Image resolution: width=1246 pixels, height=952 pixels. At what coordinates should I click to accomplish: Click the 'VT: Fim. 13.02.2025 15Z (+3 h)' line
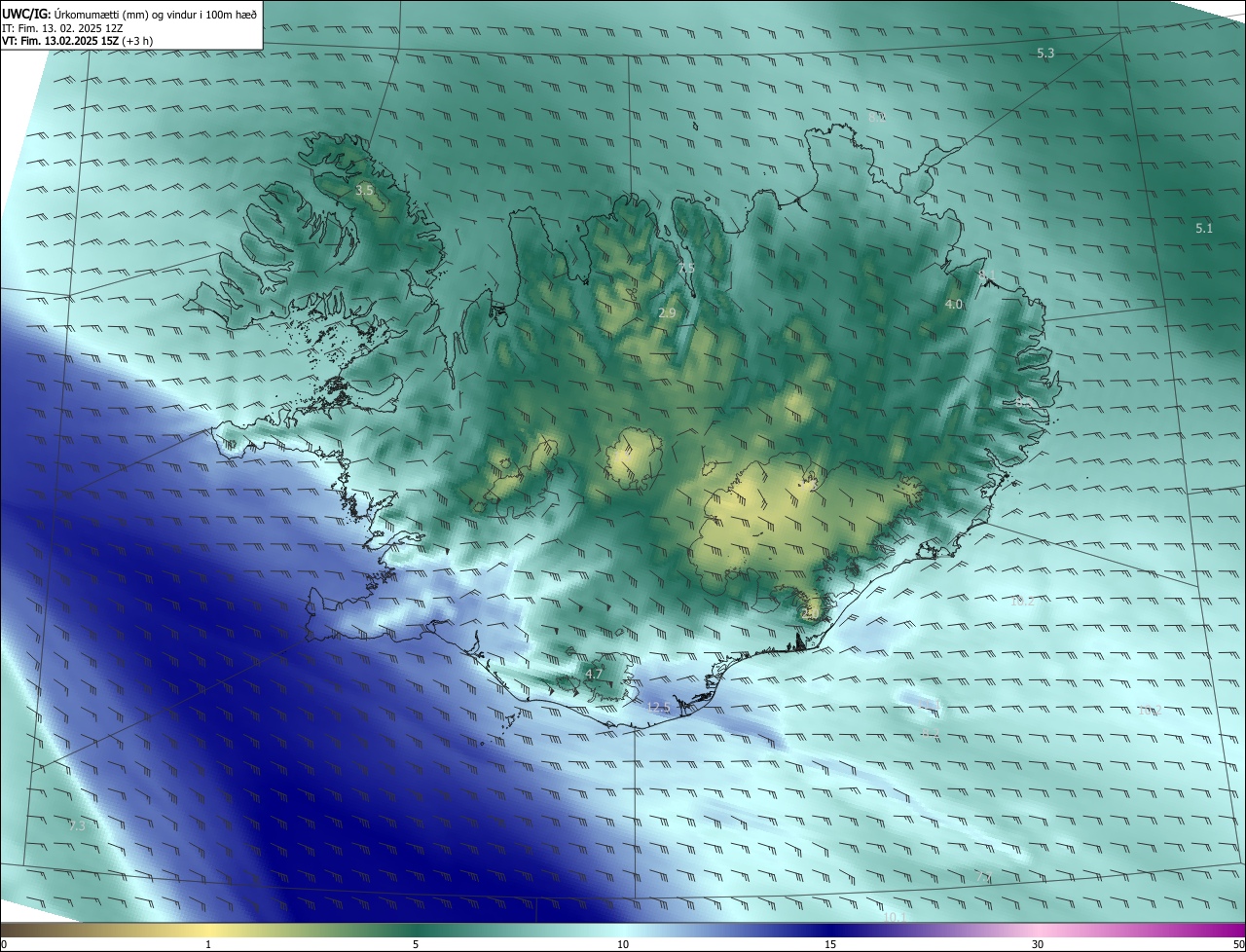click(x=78, y=41)
